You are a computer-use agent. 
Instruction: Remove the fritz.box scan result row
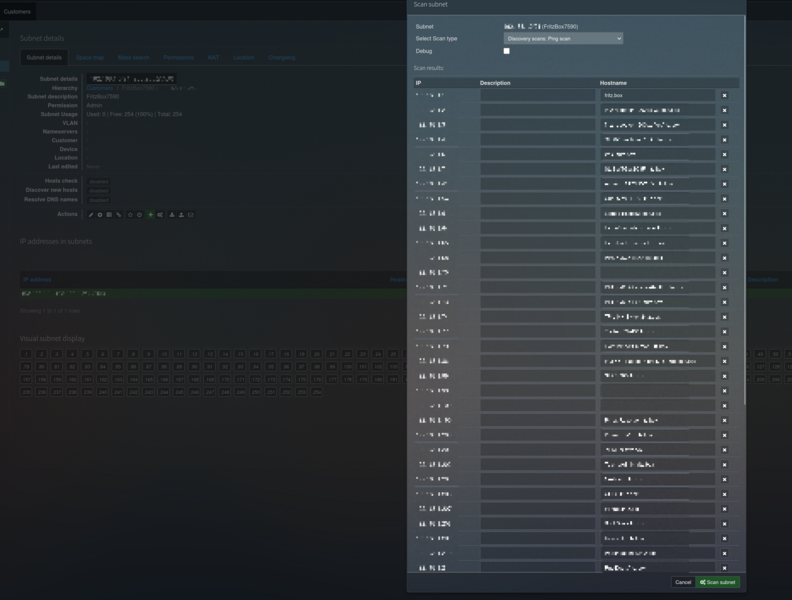click(x=725, y=95)
